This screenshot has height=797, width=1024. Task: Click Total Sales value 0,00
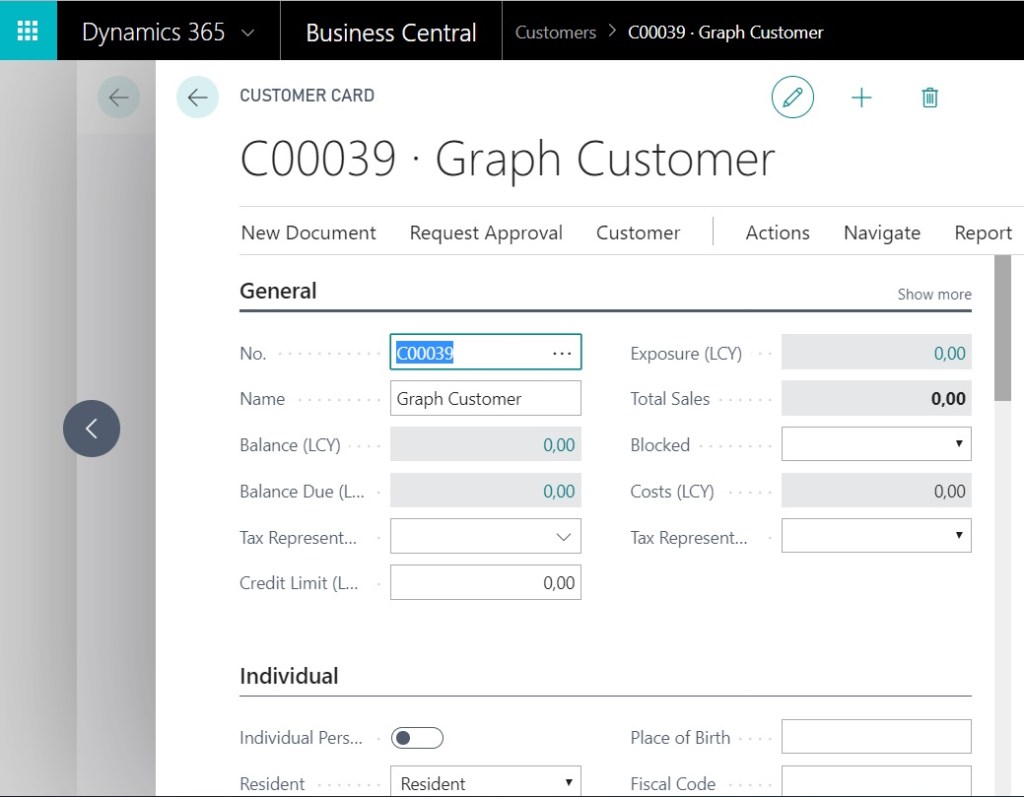(x=948, y=398)
